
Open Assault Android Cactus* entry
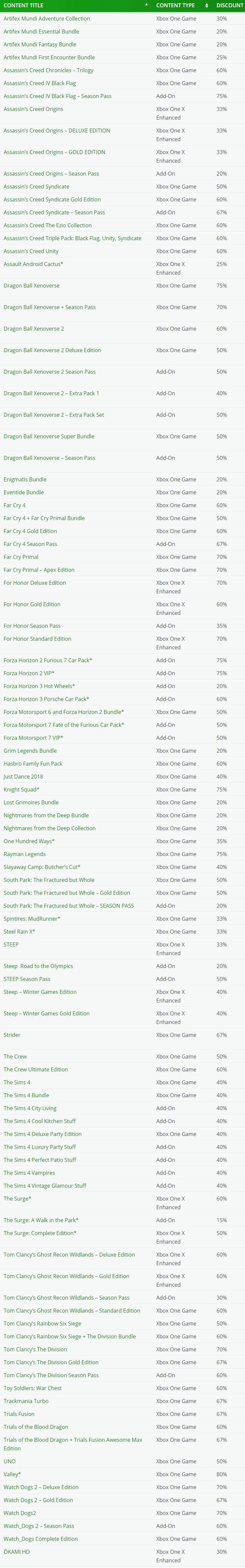point(33,264)
